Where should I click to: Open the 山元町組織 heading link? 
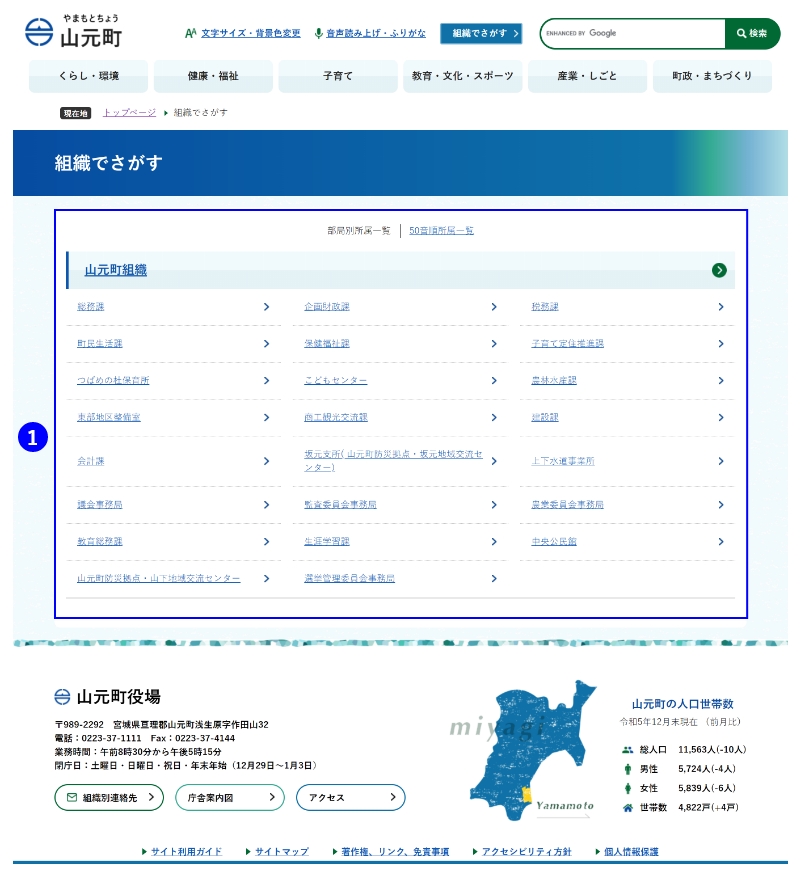[116, 270]
